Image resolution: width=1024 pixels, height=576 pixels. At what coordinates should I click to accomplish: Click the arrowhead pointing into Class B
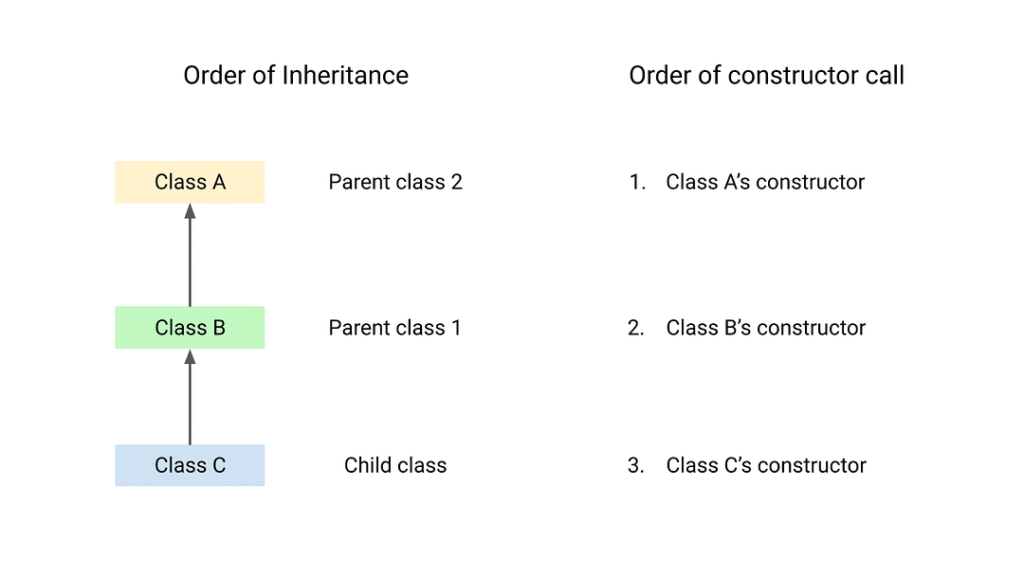coord(190,357)
